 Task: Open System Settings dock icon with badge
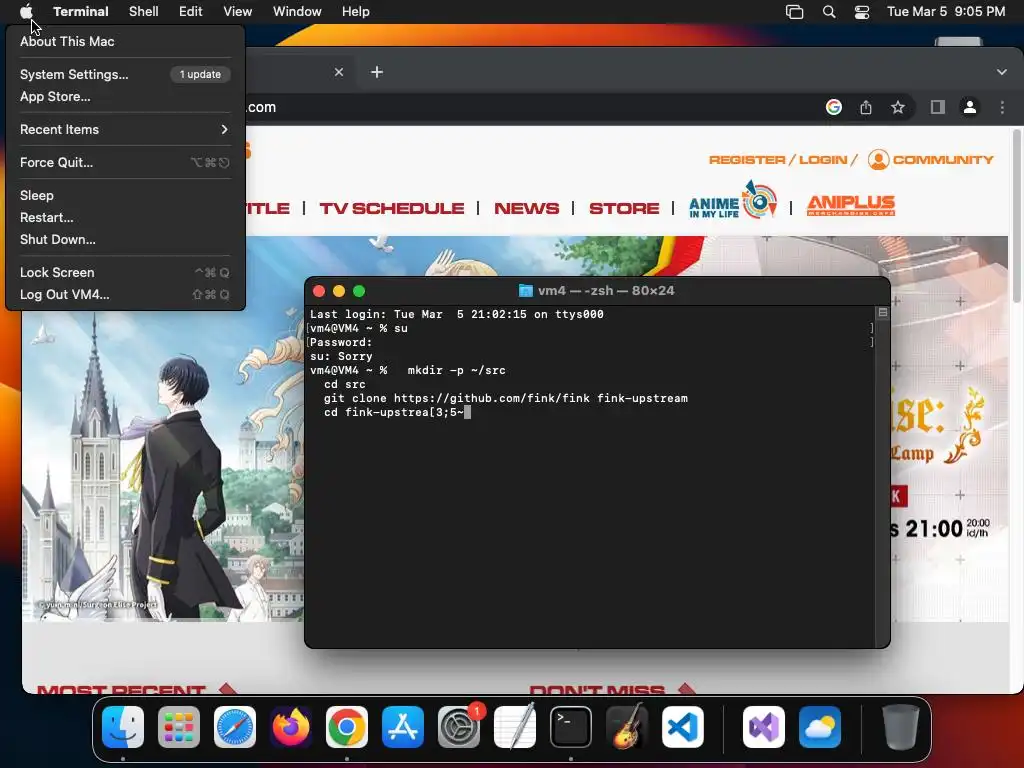tap(459, 727)
